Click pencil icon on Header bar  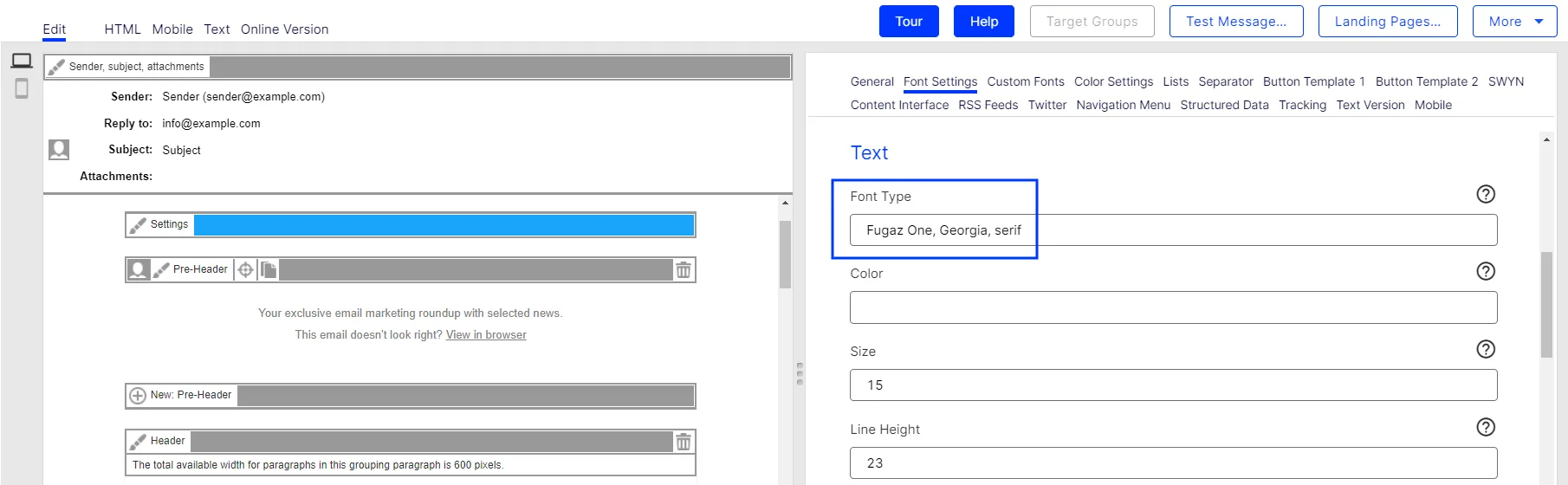tap(138, 442)
